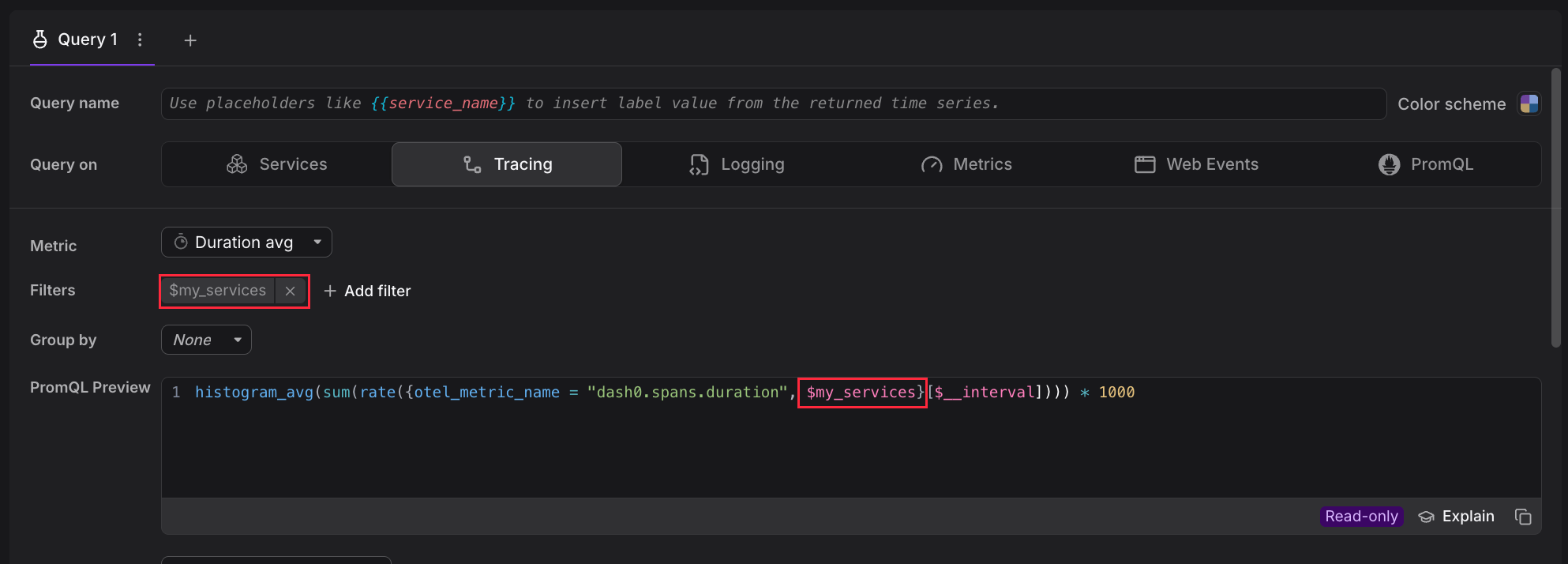Click the caret arrow of Group by
The width and height of the screenshot is (1568, 564).
pos(238,340)
